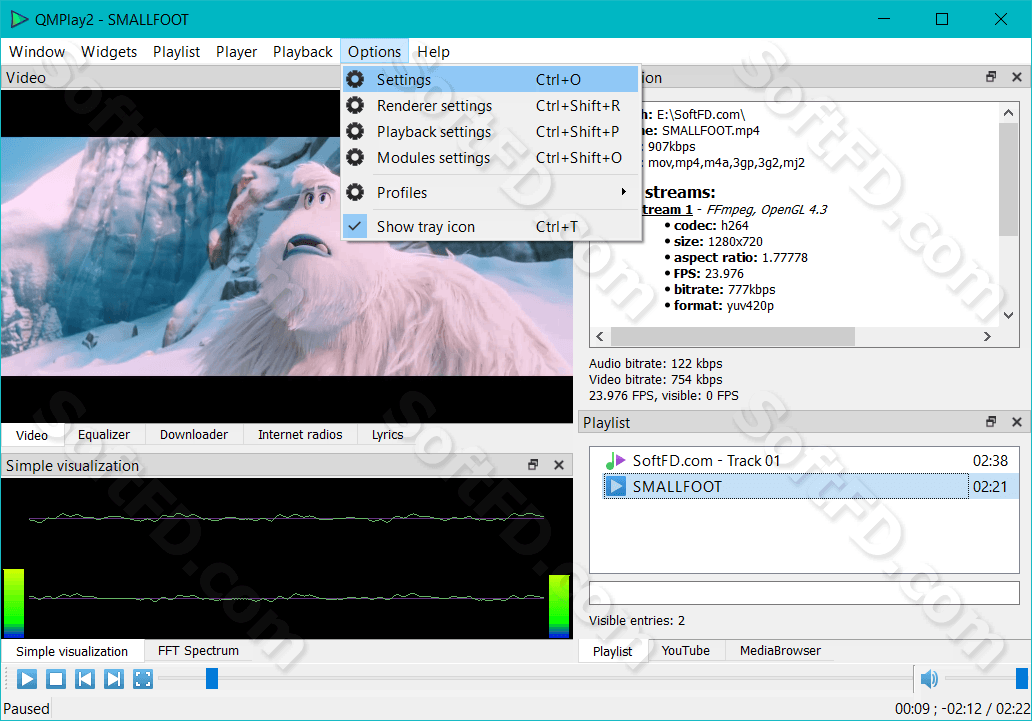Click the QMPlay2 app icon in title bar
The width and height of the screenshot is (1032, 721).
point(19,19)
